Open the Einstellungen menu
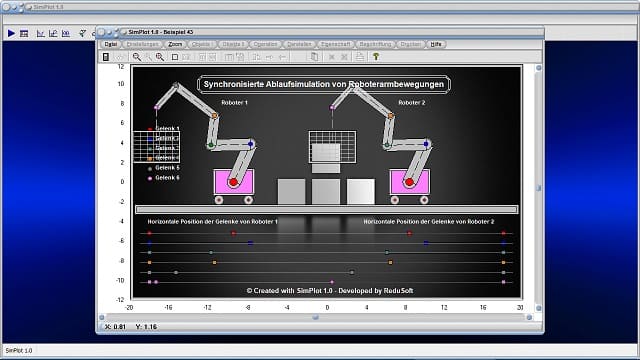 point(142,44)
